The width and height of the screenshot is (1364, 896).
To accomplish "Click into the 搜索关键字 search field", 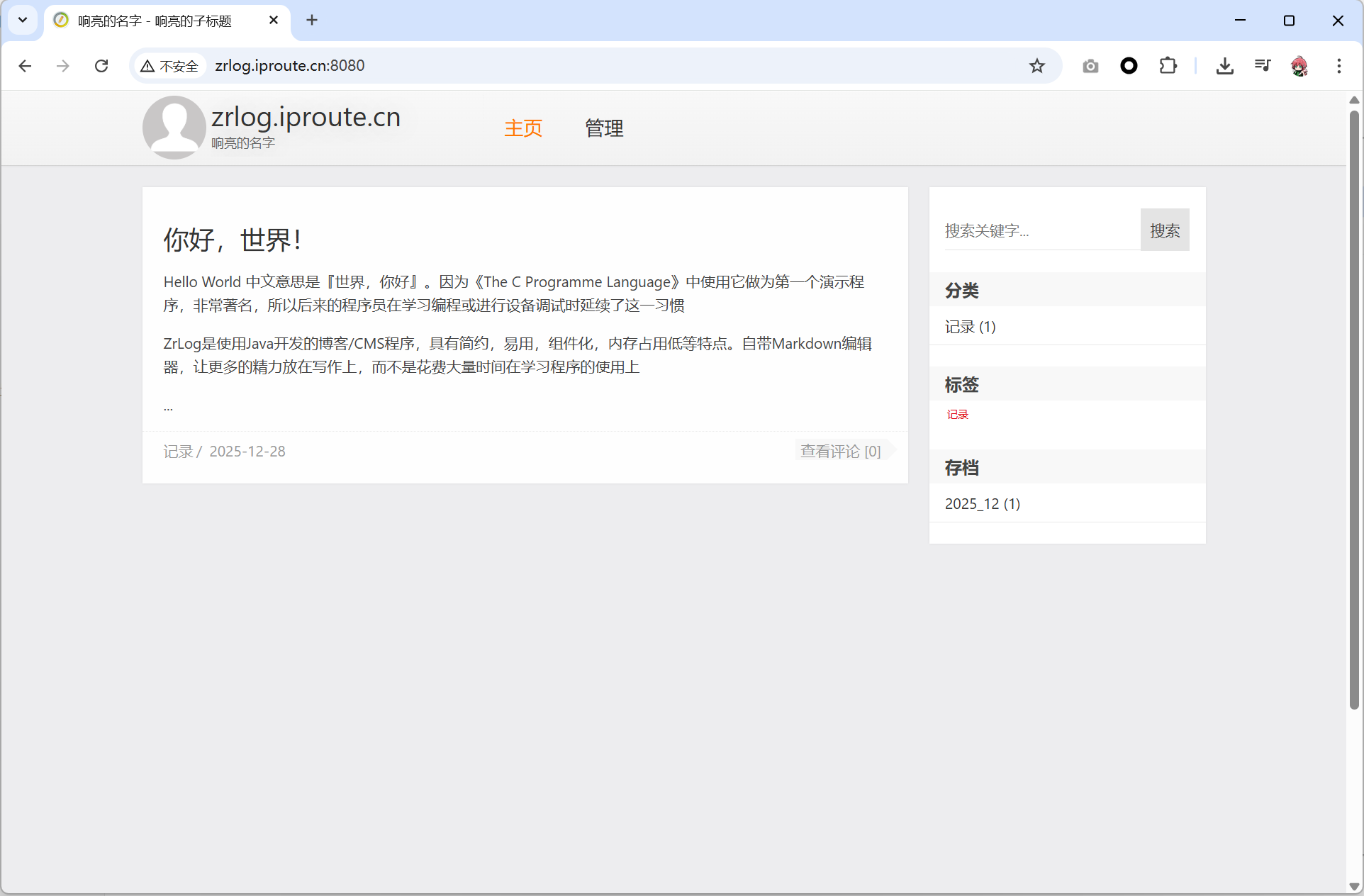I will [1039, 230].
